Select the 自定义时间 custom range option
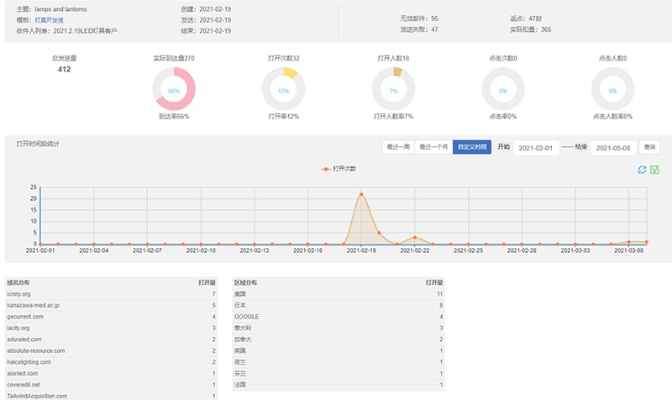672x400 pixels. pyautogui.click(x=472, y=147)
